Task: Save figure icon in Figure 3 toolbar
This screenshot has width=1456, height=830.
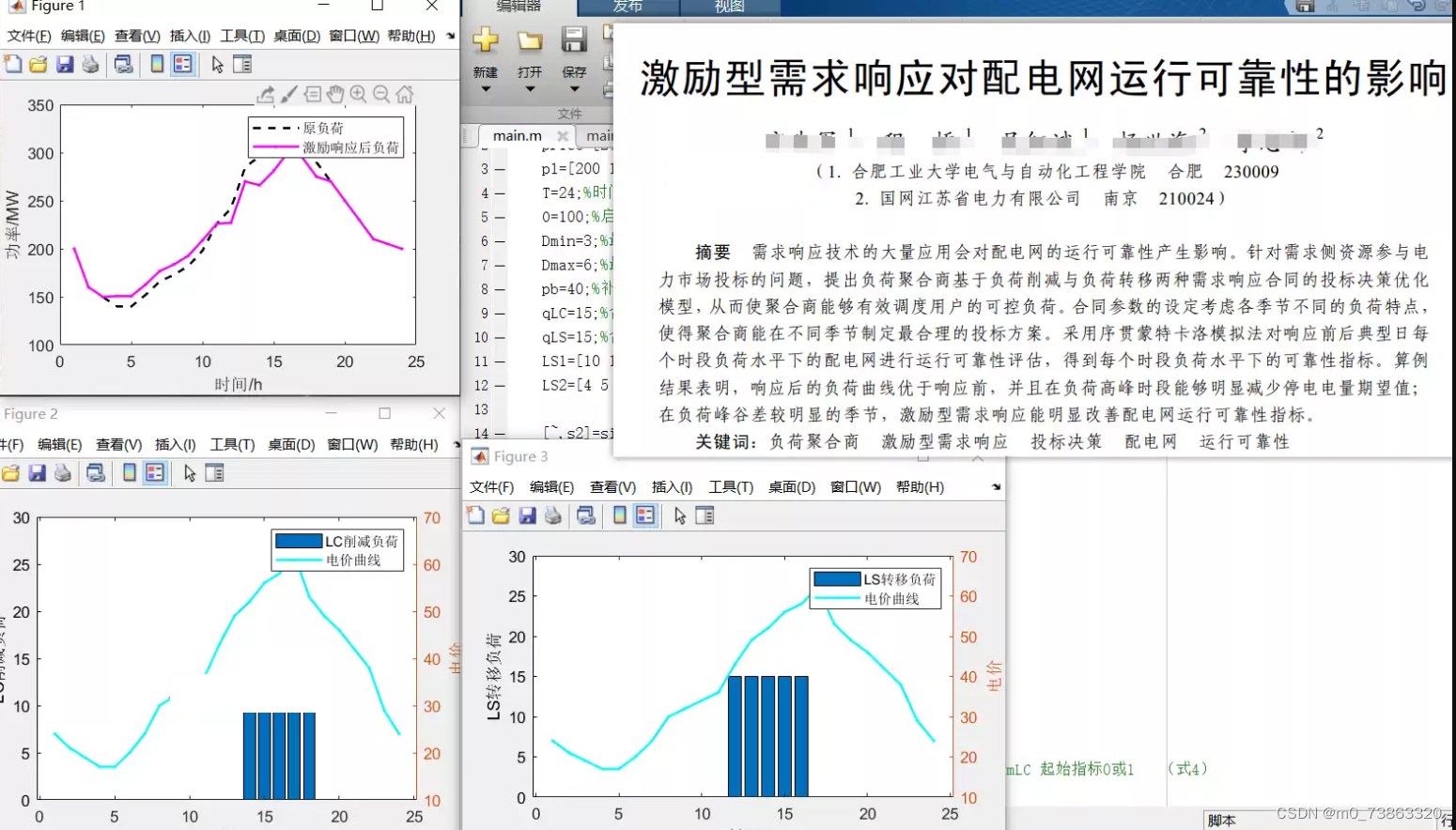Action: coord(527,515)
